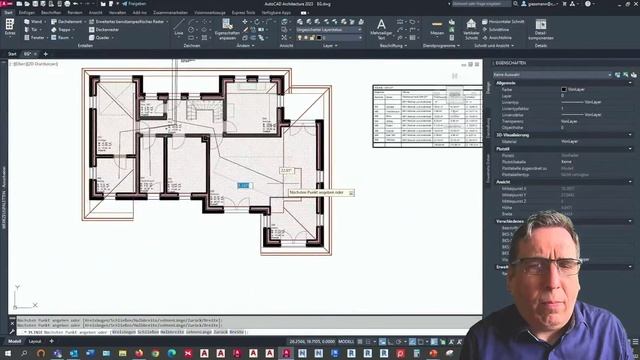This screenshot has height=360, width=640.
Task: Click the rectangle drawing tool
Action: click(x=191, y=38)
